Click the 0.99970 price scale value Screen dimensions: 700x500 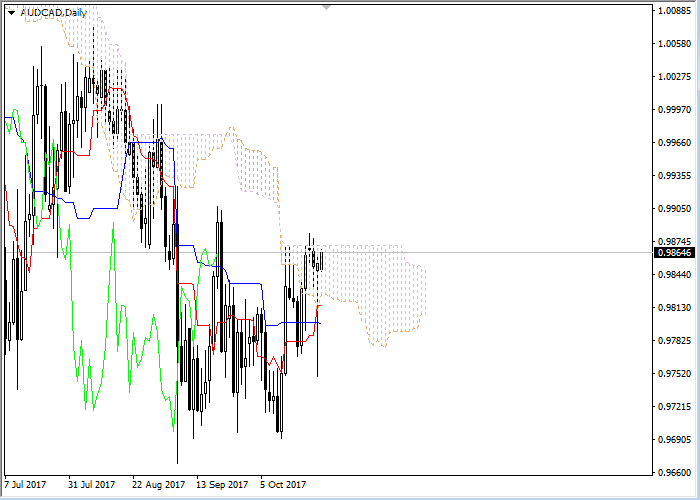tap(675, 109)
